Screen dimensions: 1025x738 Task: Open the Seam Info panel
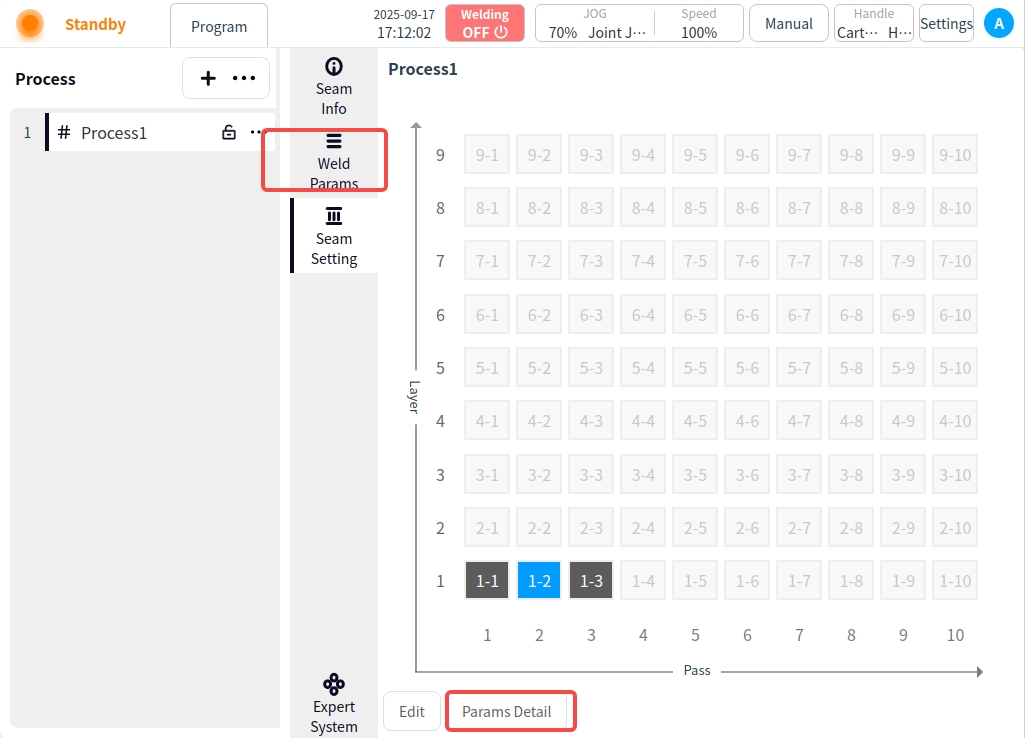(334, 87)
